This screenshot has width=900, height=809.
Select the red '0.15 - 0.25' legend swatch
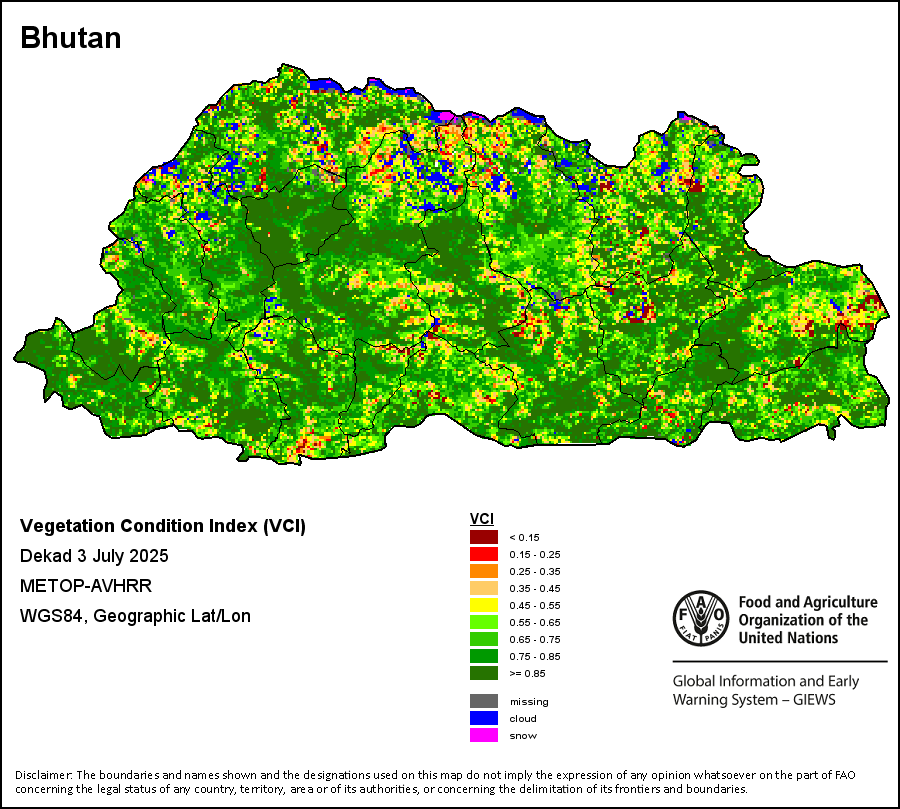pyautogui.click(x=484, y=555)
